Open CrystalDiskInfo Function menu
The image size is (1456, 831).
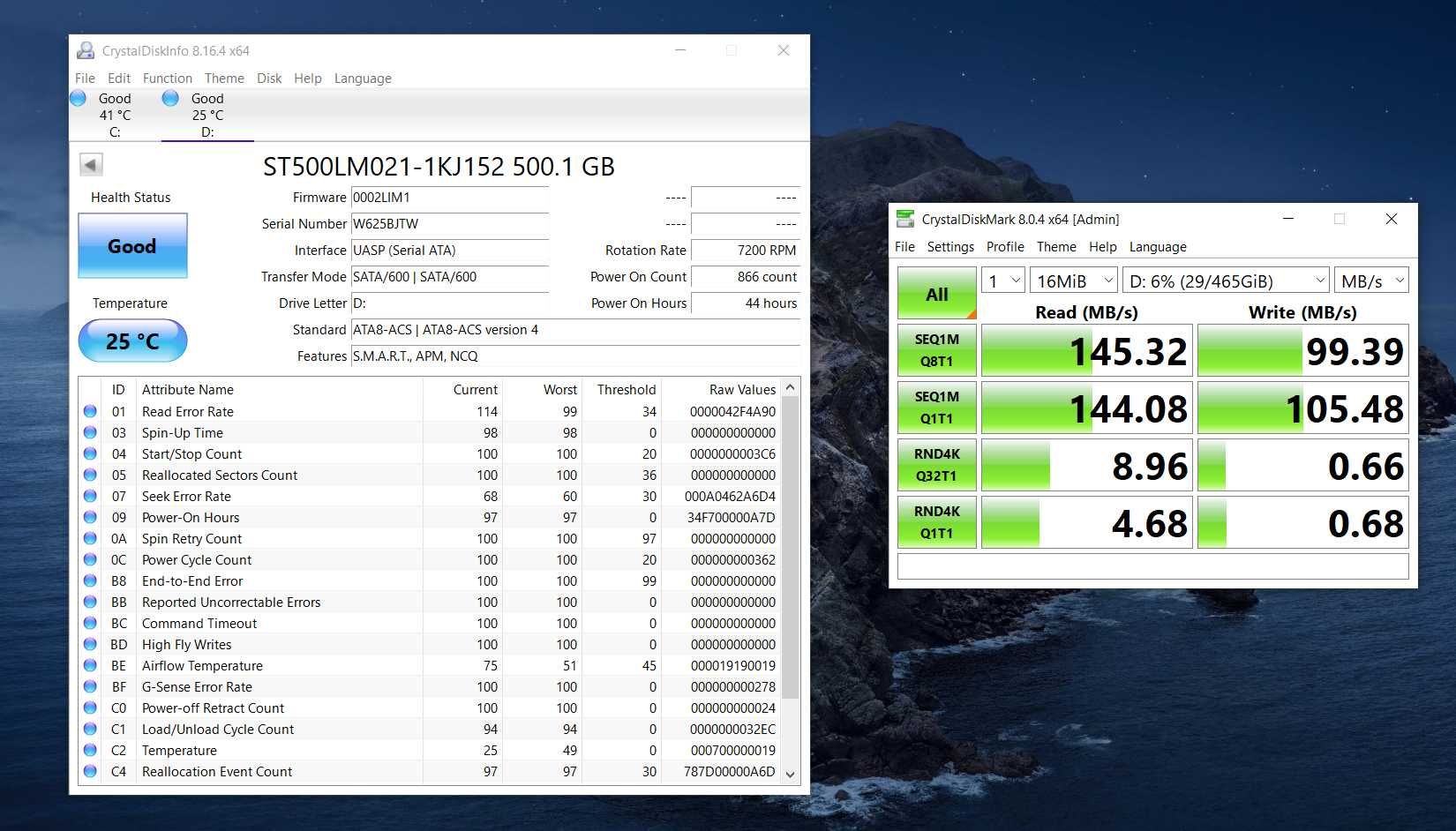167,78
